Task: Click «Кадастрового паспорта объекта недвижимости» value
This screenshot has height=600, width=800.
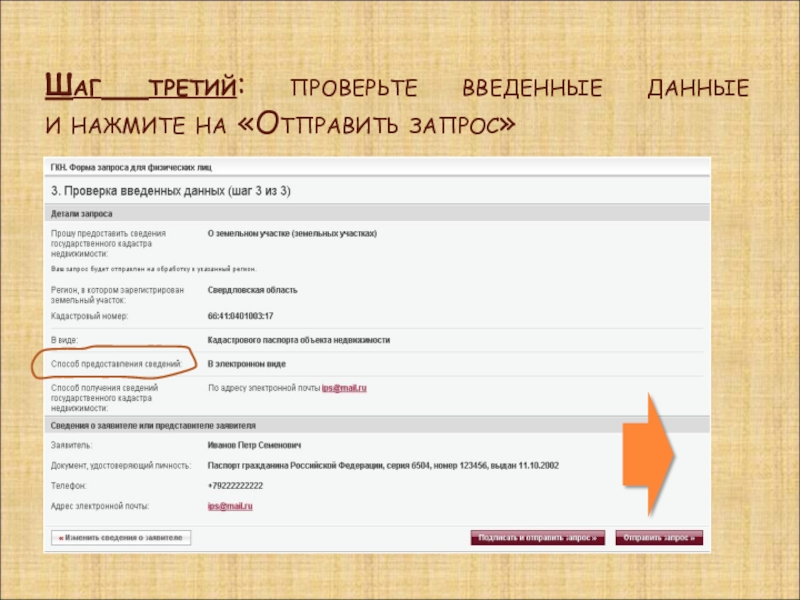Action: click(x=298, y=340)
